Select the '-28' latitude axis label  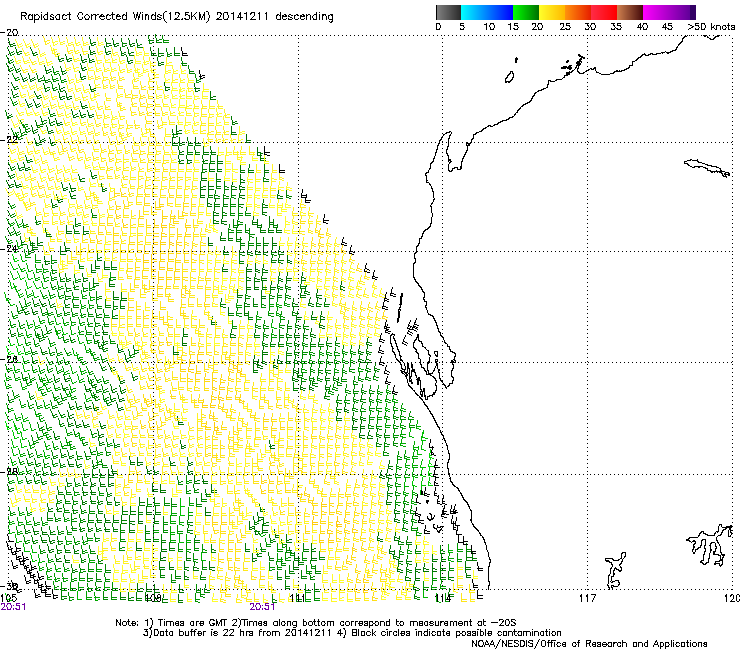9,472
